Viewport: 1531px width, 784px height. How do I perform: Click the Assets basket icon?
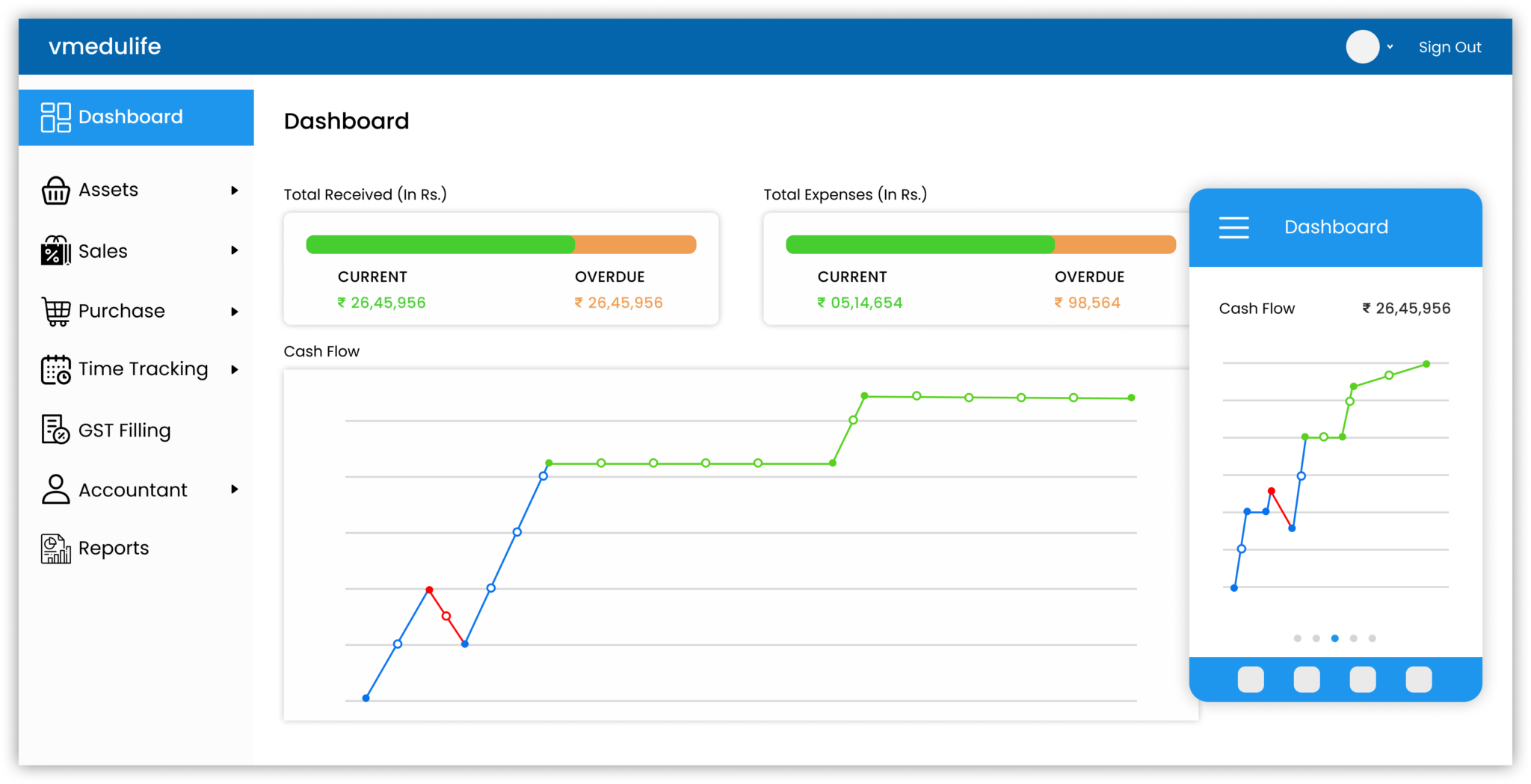[x=55, y=191]
